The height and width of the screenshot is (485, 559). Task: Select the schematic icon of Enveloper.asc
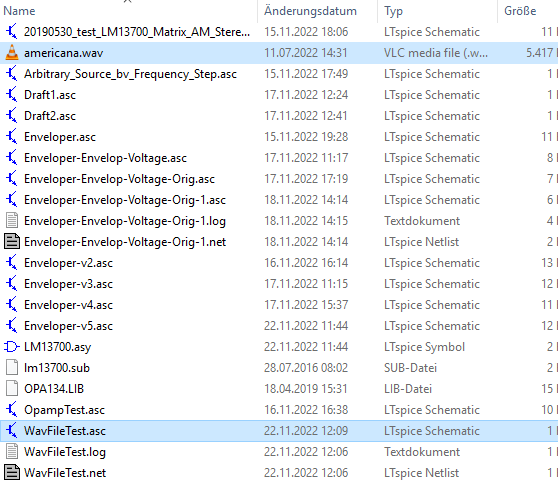[x=11, y=137]
